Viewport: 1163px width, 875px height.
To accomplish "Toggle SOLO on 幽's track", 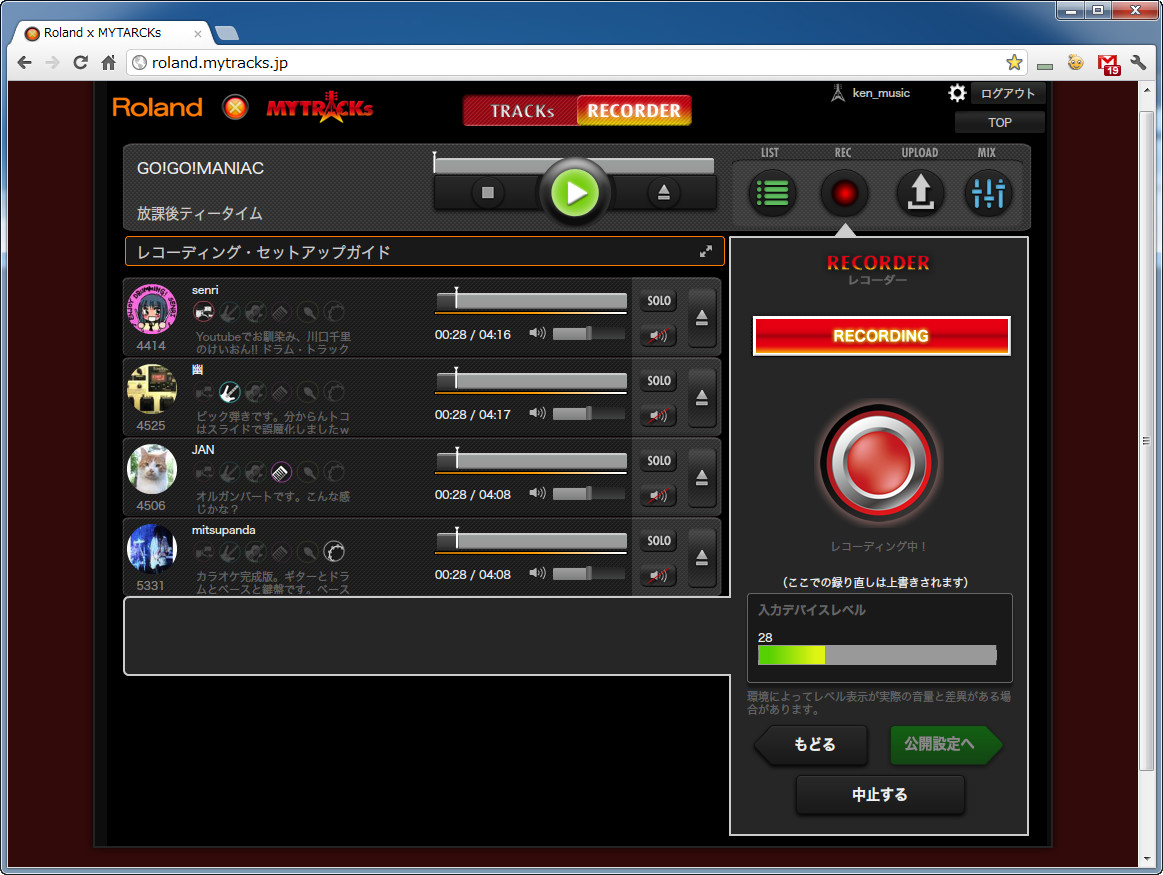I will [x=659, y=381].
